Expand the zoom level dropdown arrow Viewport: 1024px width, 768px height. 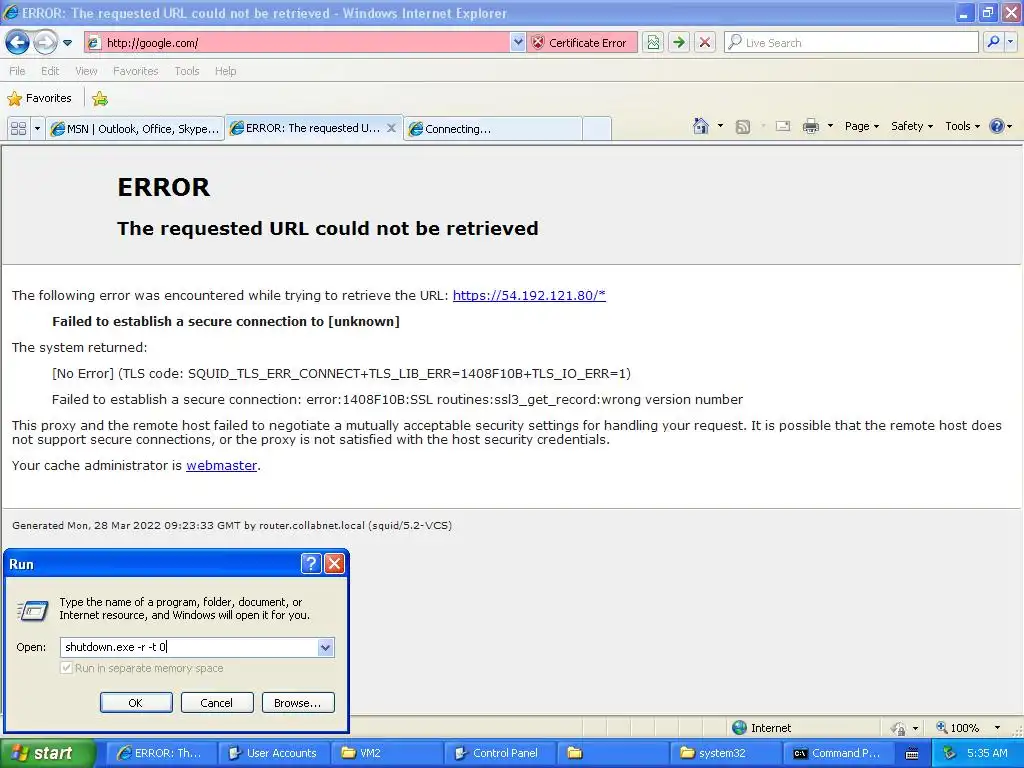tap(997, 728)
